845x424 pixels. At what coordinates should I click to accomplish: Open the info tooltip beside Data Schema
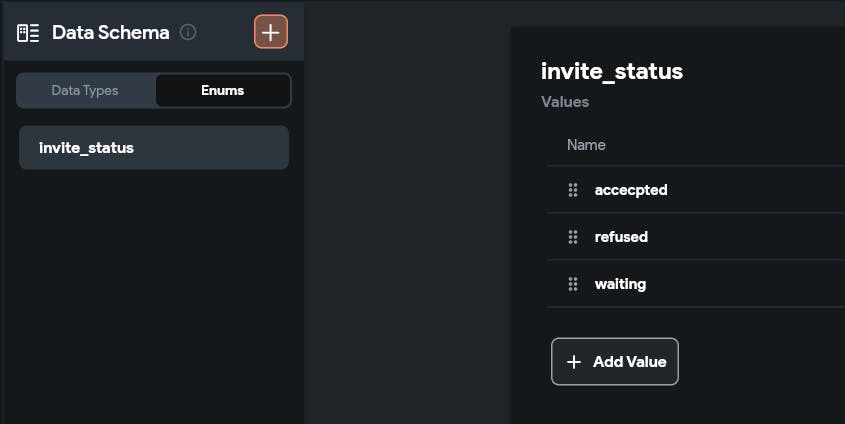188,32
